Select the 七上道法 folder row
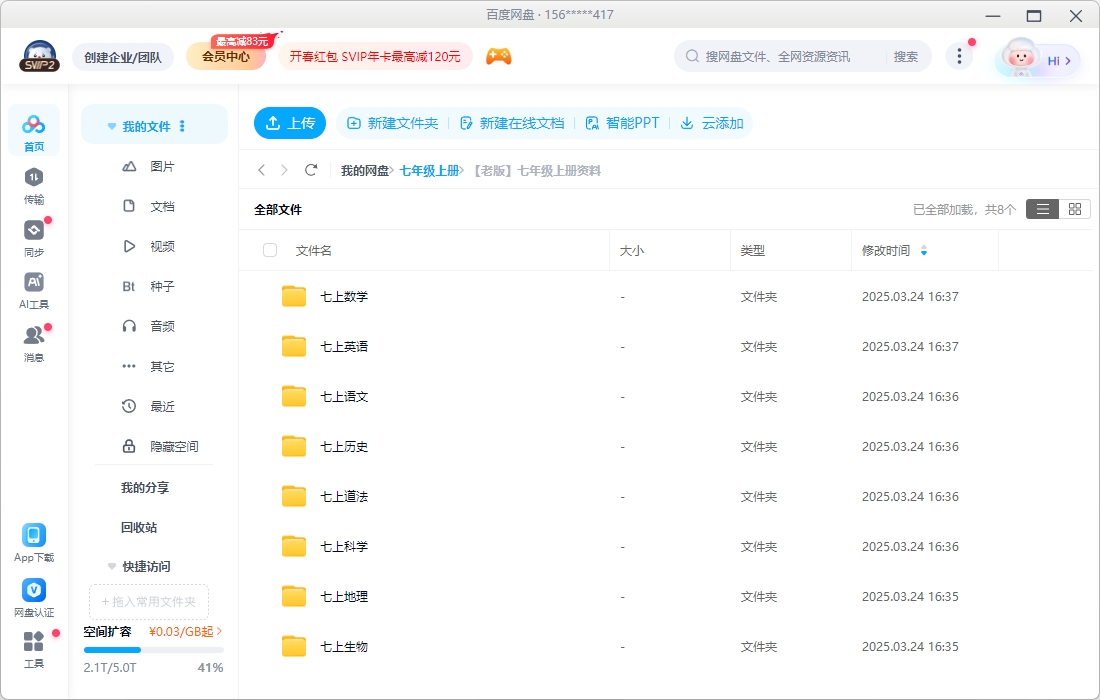The width and height of the screenshot is (1100, 700). pos(666,497)
